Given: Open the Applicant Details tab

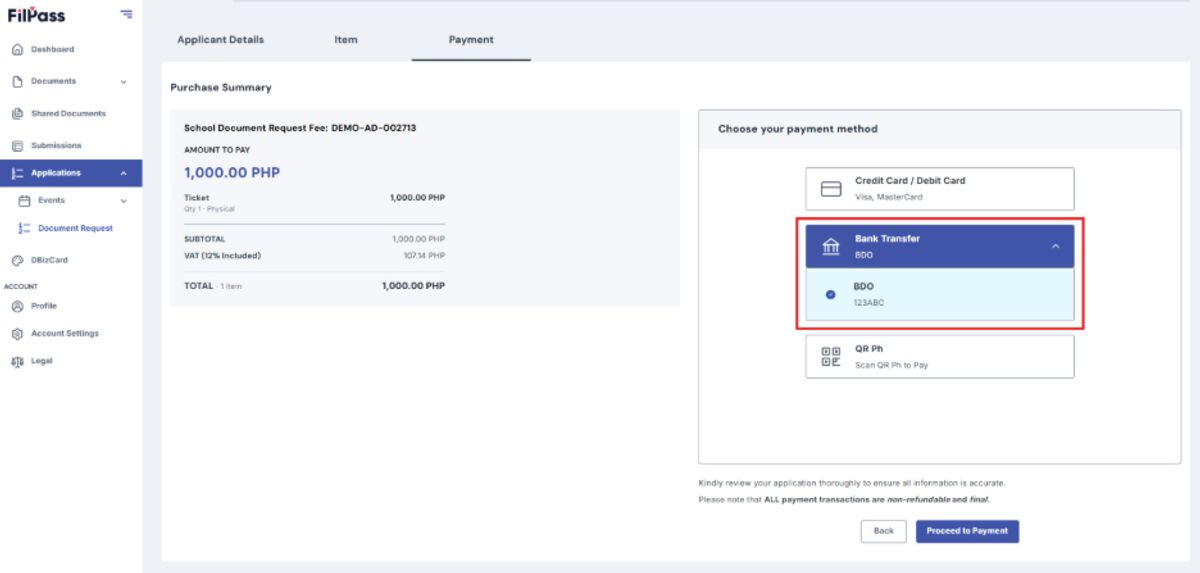Looking at the screenshot, I should (x=221, y=40).
